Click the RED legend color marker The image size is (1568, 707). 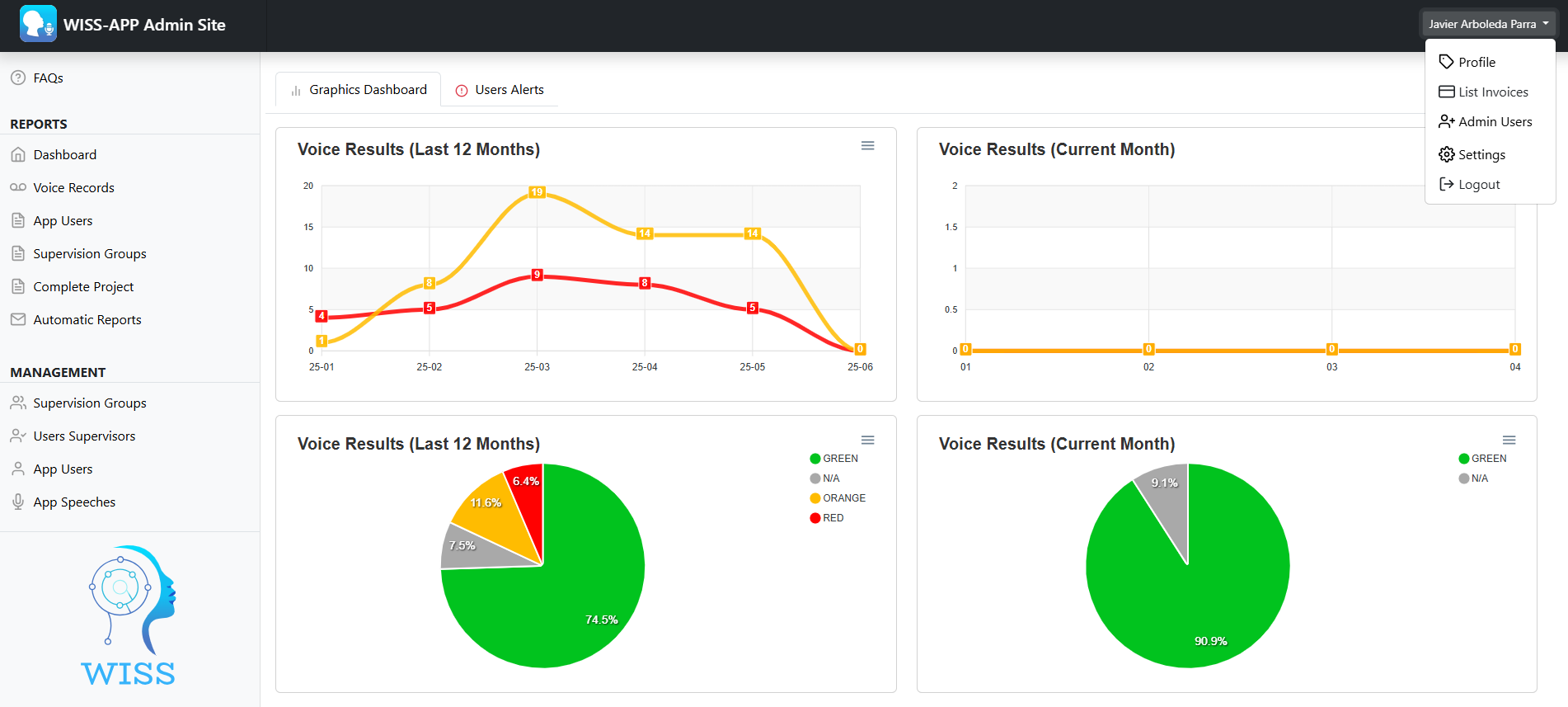pos(815,518)
